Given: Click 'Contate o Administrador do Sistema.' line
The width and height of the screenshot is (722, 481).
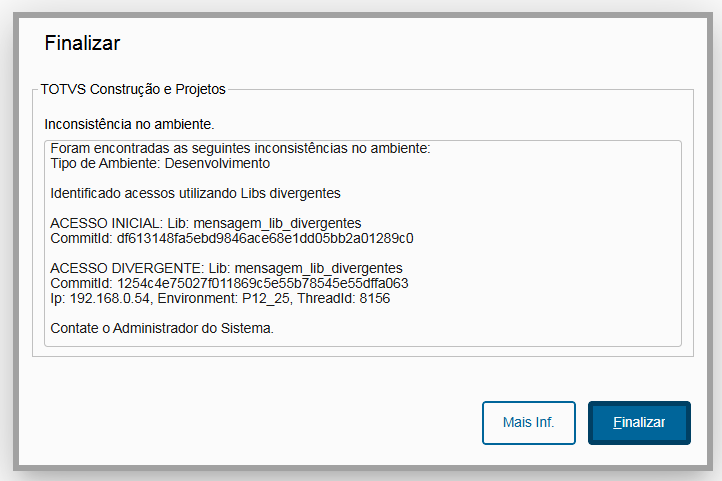Looking at the screenshot, I should coord(162,328).
